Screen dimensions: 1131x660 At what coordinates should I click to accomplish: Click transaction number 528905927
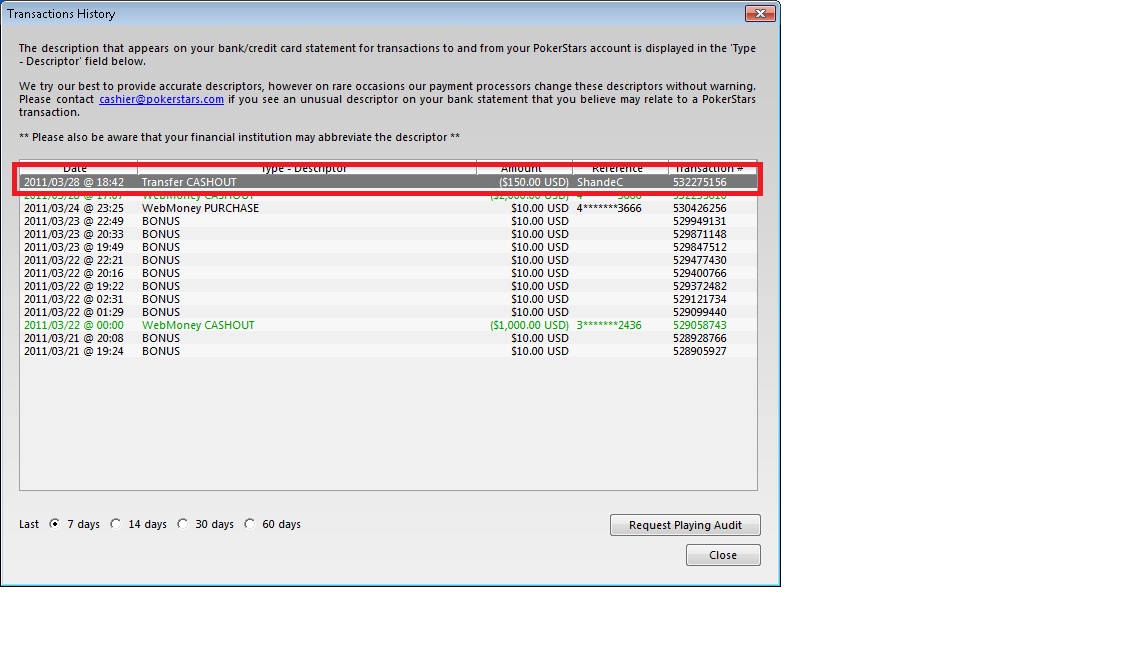point(700,351)
